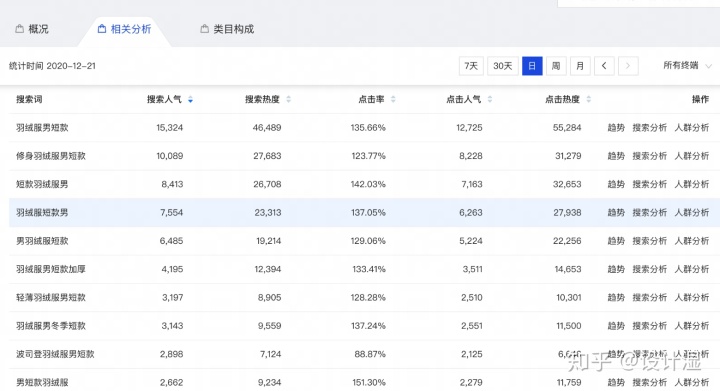Sort by 搜索热度 column

click(x=288, y=100)
